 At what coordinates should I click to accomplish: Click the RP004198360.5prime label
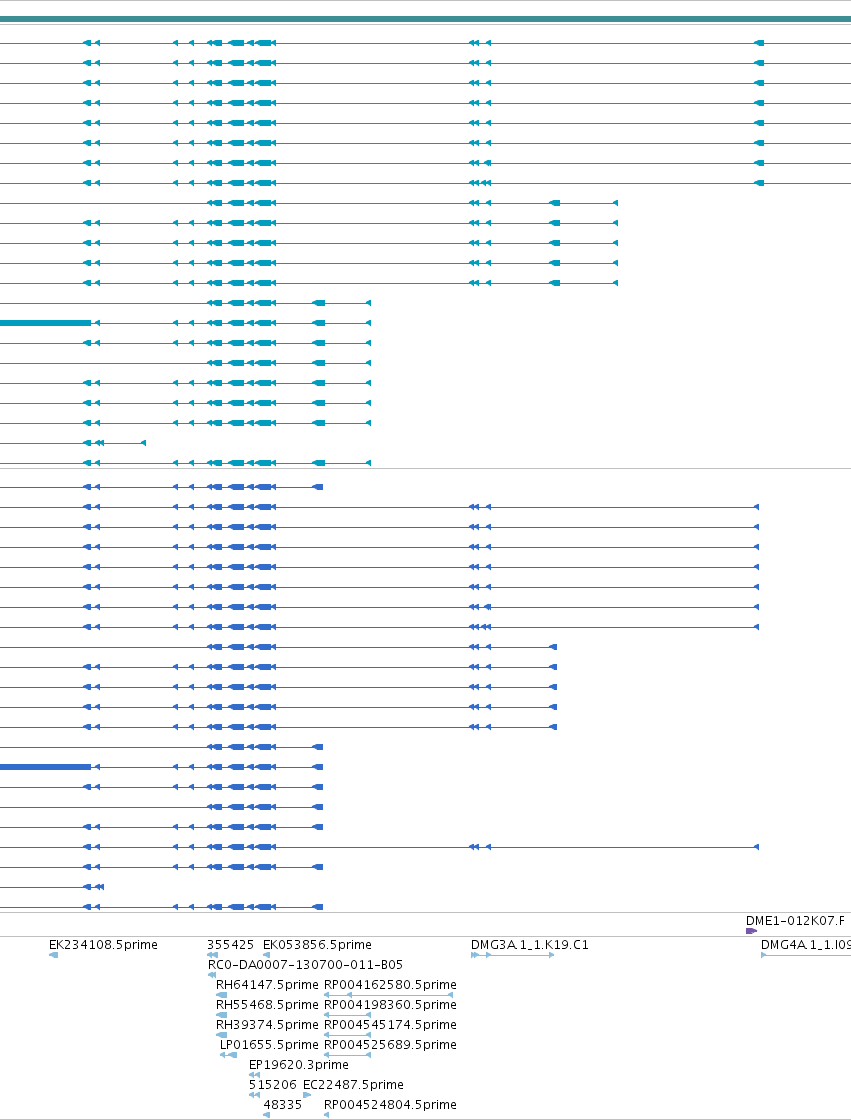coord(390,1004)
